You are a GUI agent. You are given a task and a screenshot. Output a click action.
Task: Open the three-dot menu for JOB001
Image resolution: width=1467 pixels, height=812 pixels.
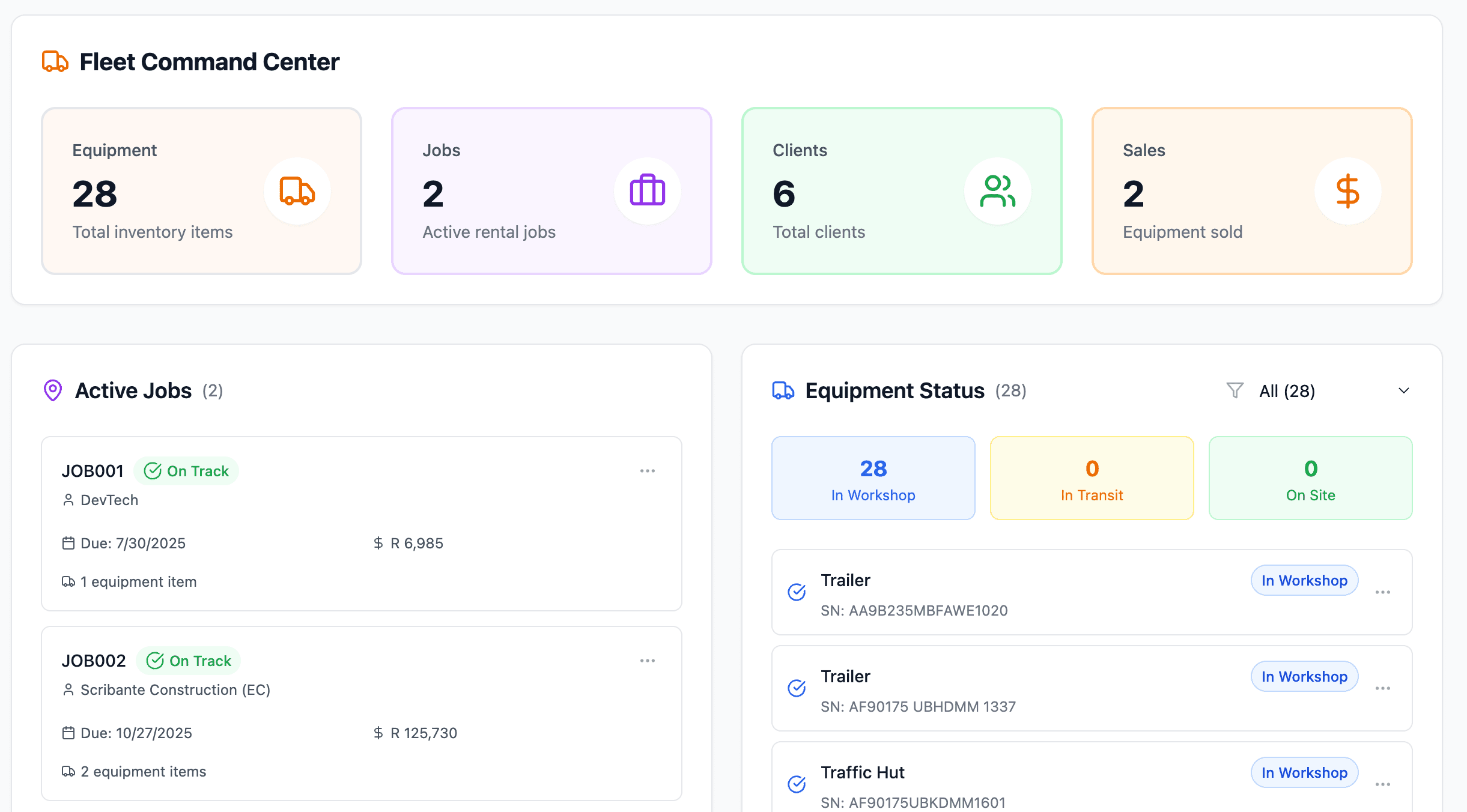point(647,471)
